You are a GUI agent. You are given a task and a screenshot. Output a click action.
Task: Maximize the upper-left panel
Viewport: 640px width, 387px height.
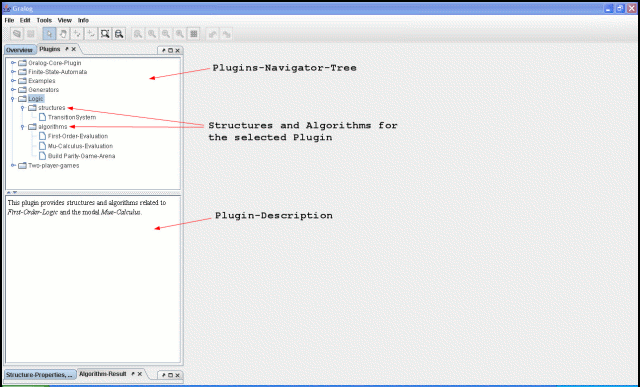pyautogui.click(x=171, y=50)
